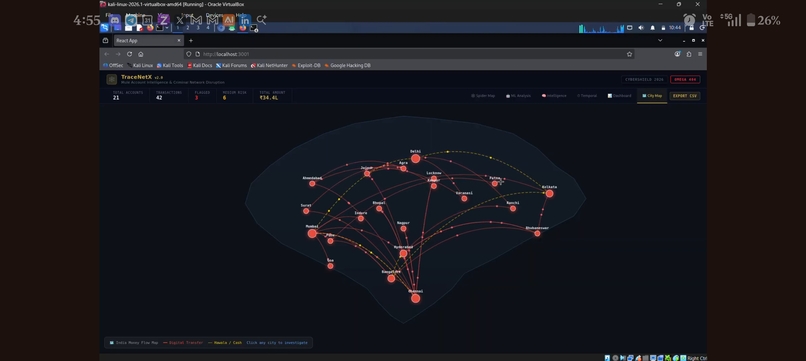Switch to the Temporal tab
806x361 pixels.
587,96
